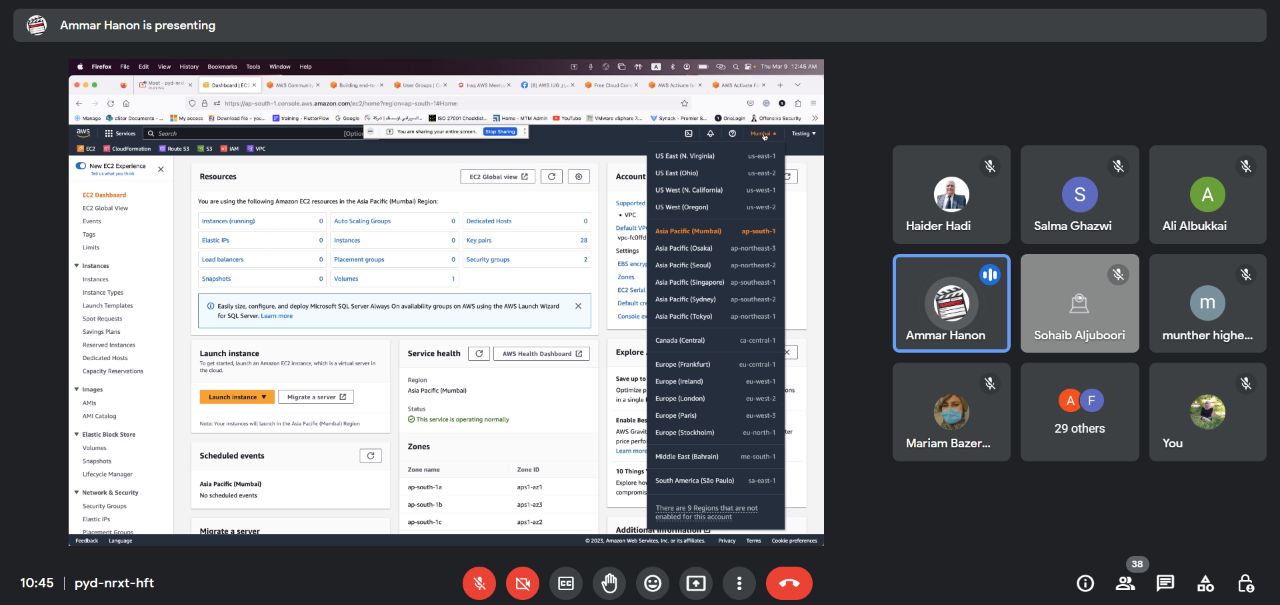Open the chat with everyone panel
The height and width of the screenshot is (605, 1280).
pyautogui.click(x=1165, y=583)
